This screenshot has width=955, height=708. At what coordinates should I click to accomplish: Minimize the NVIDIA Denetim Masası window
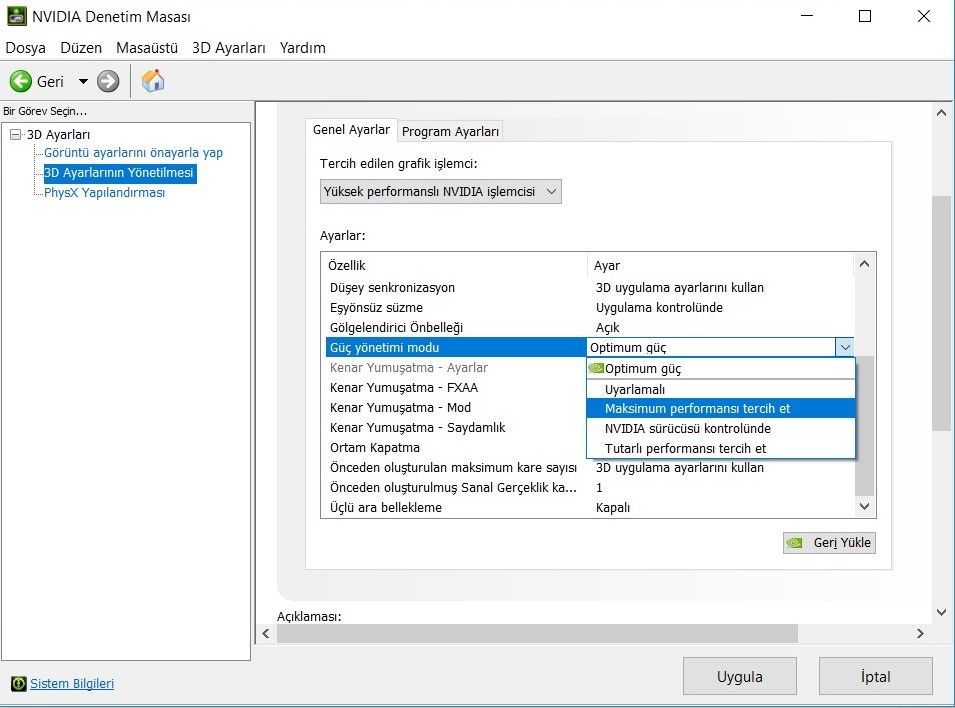[x=807, y=16]
